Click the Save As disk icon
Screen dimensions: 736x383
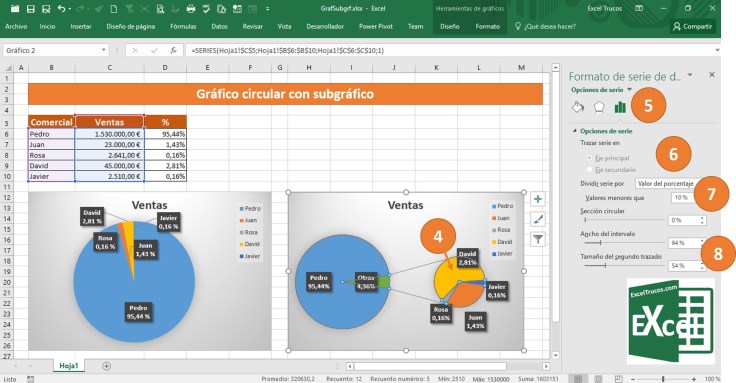pos(46,8)
